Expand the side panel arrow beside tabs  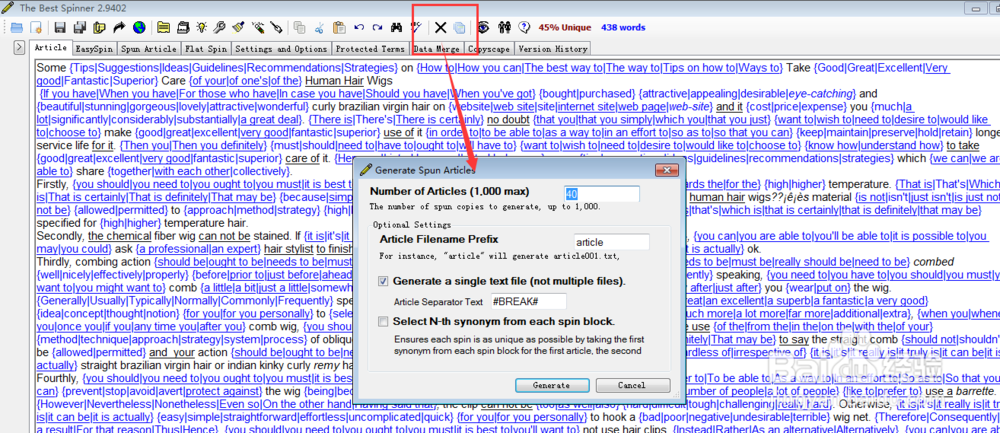point(19,48)
